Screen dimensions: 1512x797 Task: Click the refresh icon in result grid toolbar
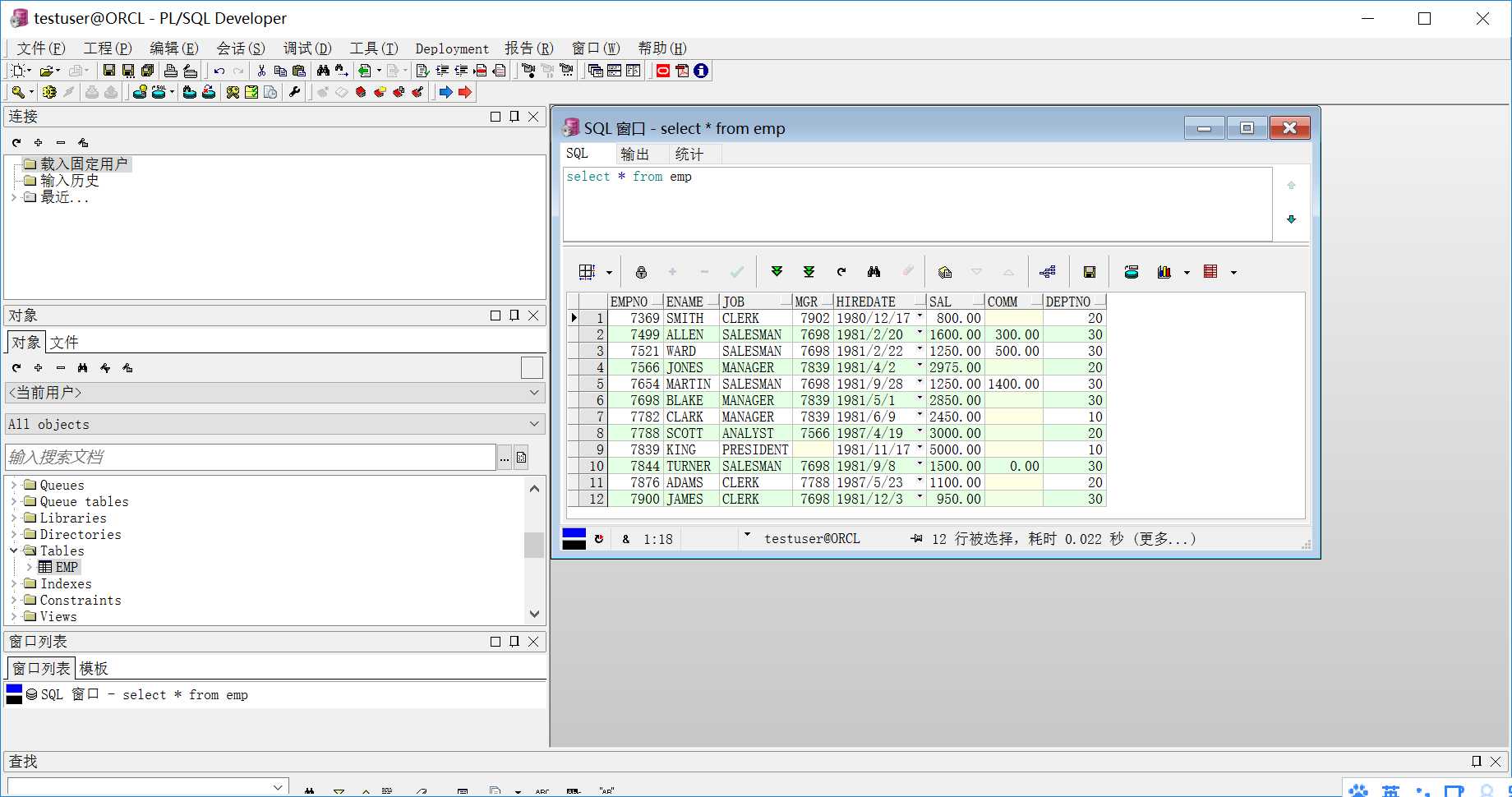841,272
